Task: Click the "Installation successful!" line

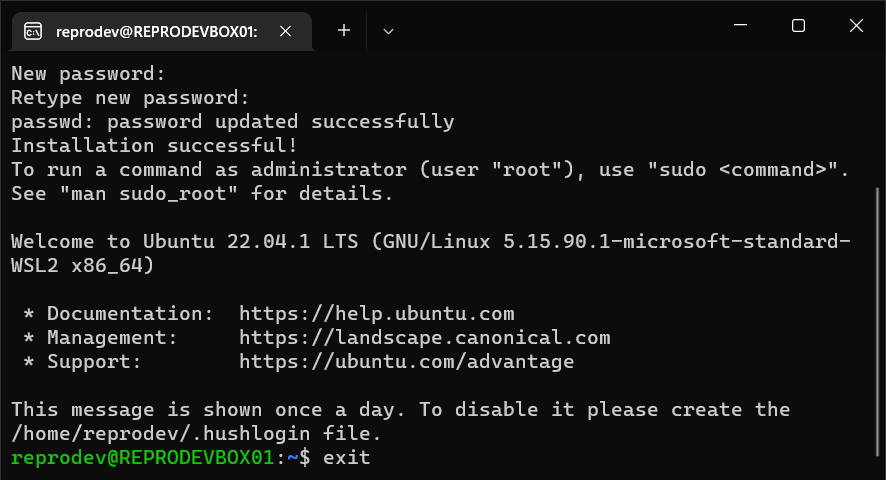Action: coord(154,145)
